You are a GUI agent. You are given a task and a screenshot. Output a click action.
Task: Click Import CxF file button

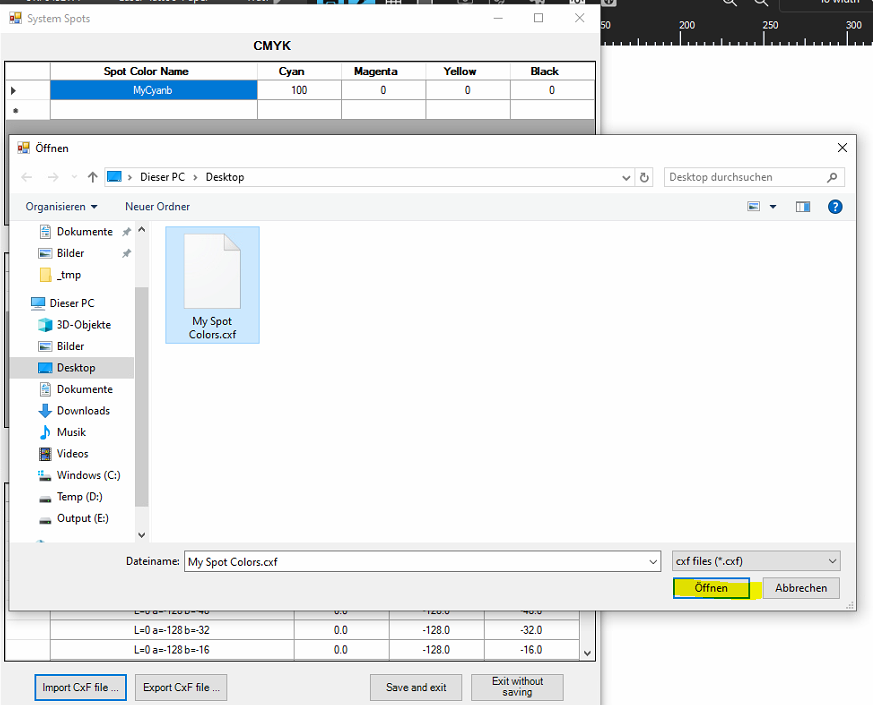click(x=80, y=688)
